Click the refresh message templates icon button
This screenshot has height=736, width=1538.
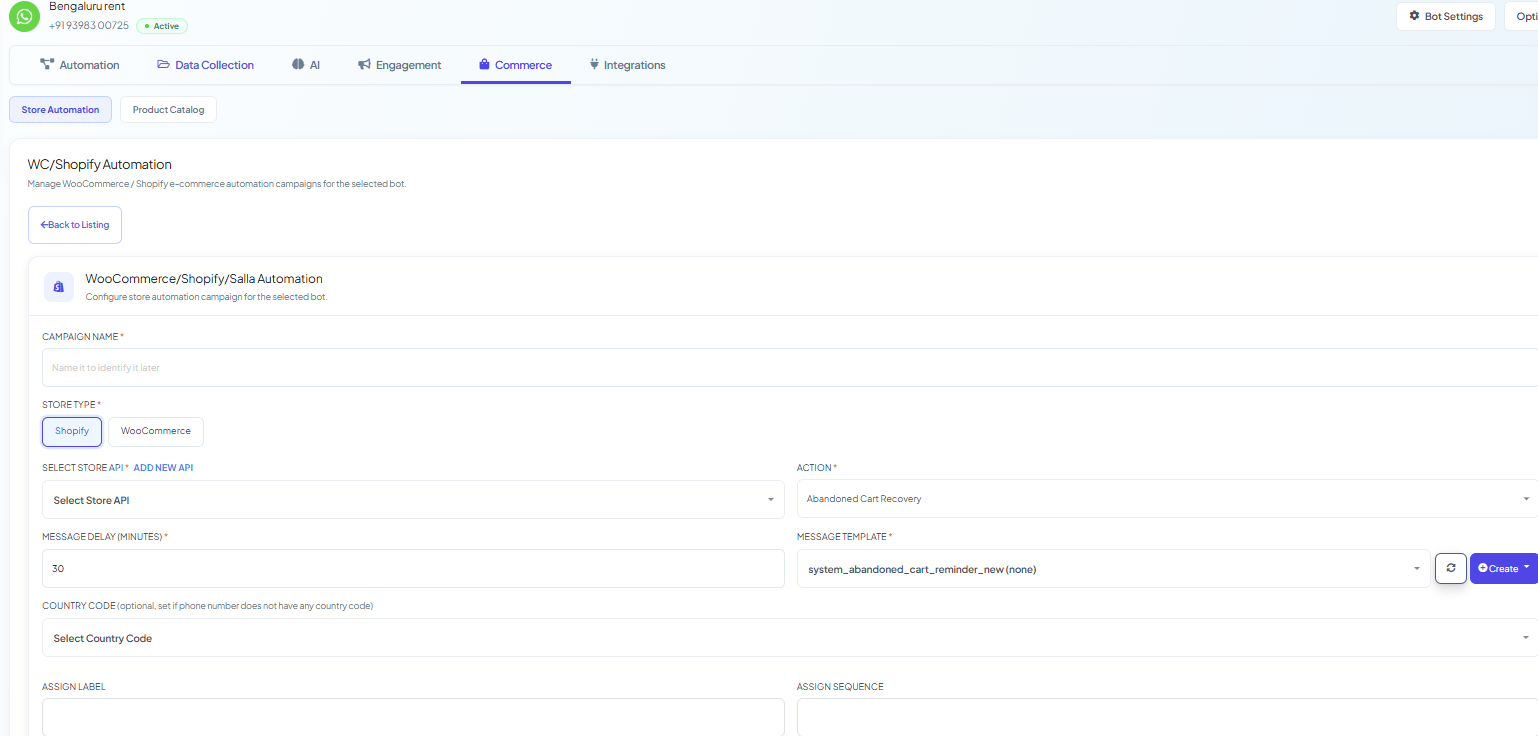tap(1450, 568)
